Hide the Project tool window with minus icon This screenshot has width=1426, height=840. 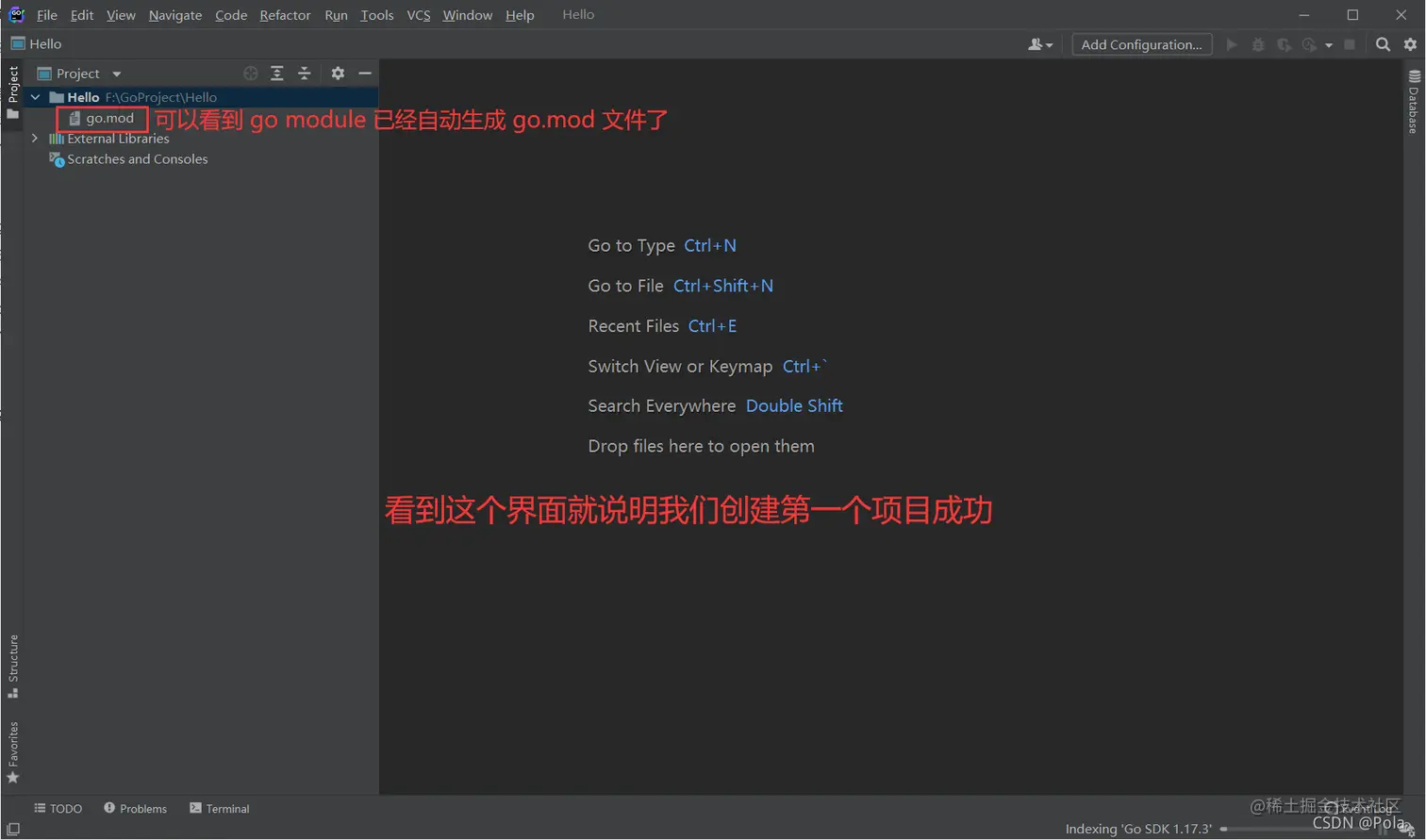[366, 73]
